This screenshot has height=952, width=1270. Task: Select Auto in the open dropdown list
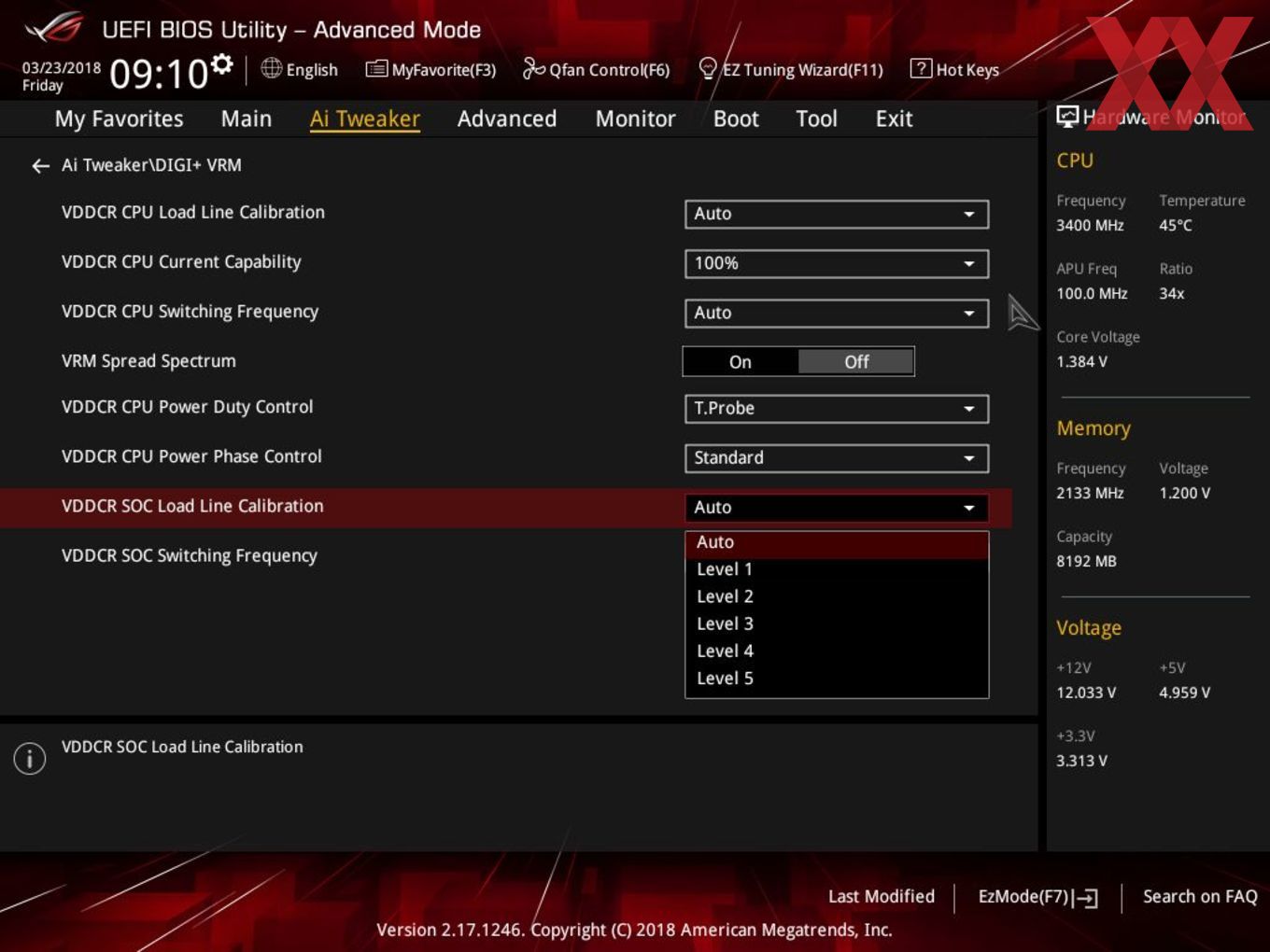pos(837,543)
